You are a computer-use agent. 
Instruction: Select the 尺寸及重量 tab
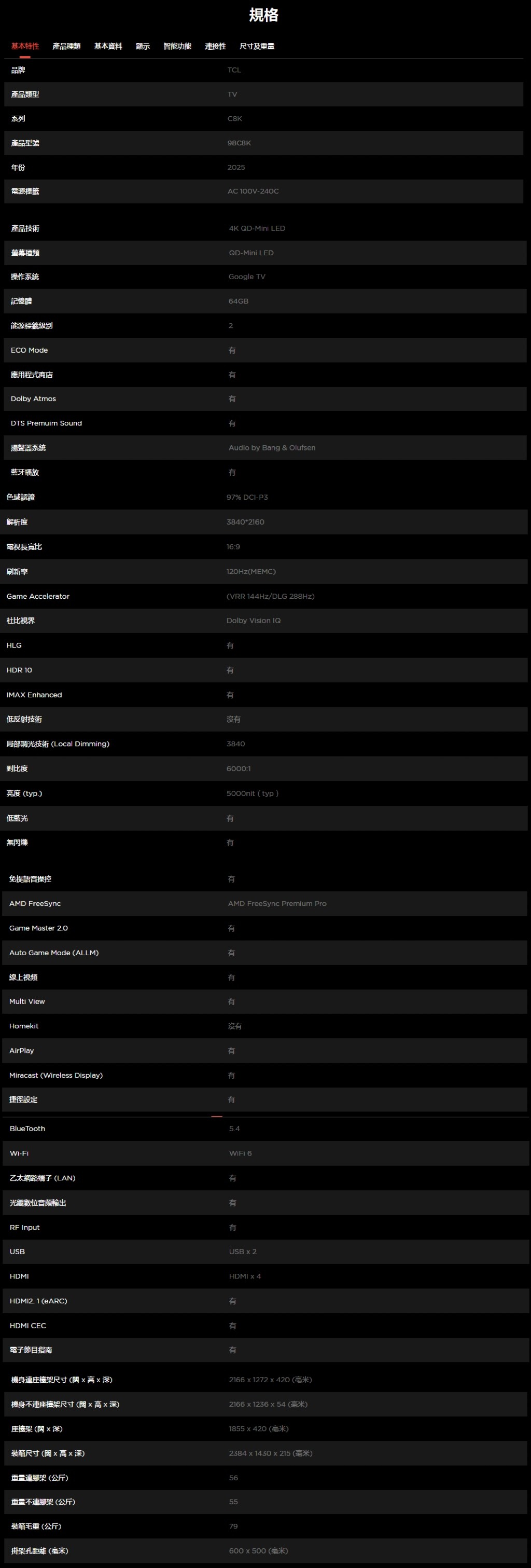click(257, 46)
